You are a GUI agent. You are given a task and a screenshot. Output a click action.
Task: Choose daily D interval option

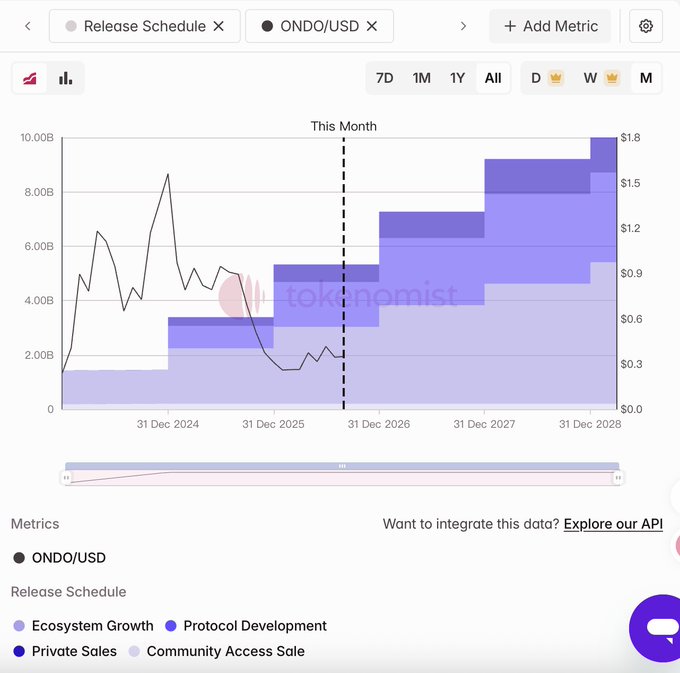click(536, 78)
